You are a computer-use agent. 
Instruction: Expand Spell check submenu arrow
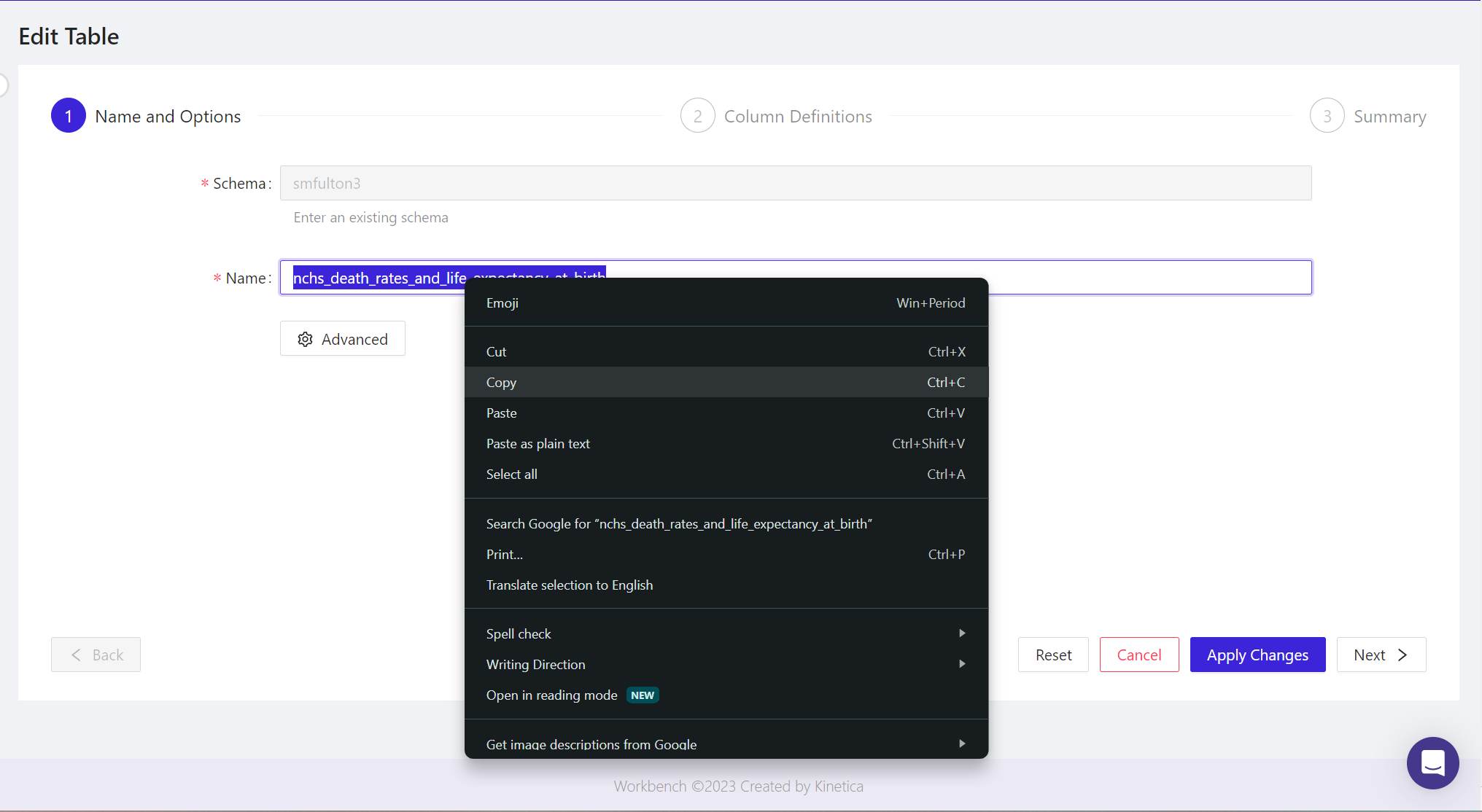click(961, 633)
